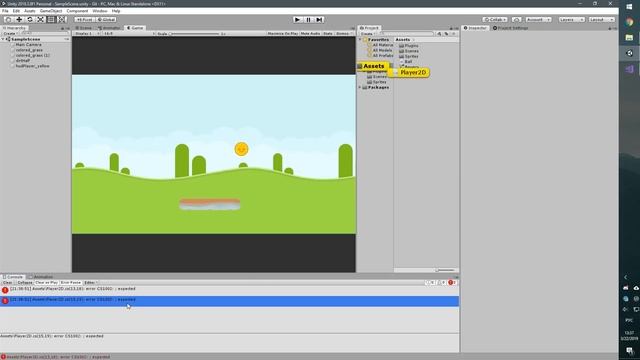Collapse the SampleScene tree
The height and width of the screenshot is (360, 640).
pos(3,39)
